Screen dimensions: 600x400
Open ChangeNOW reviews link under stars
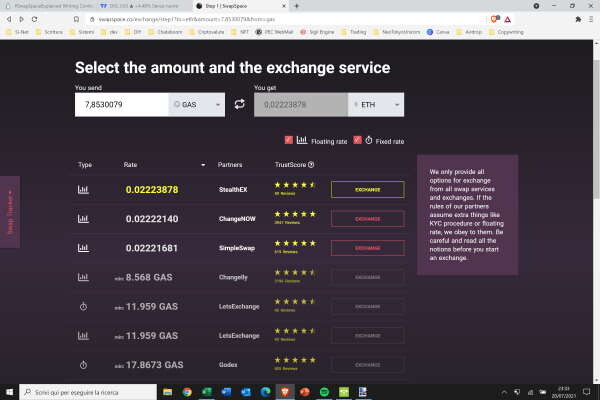coord(287,223)
